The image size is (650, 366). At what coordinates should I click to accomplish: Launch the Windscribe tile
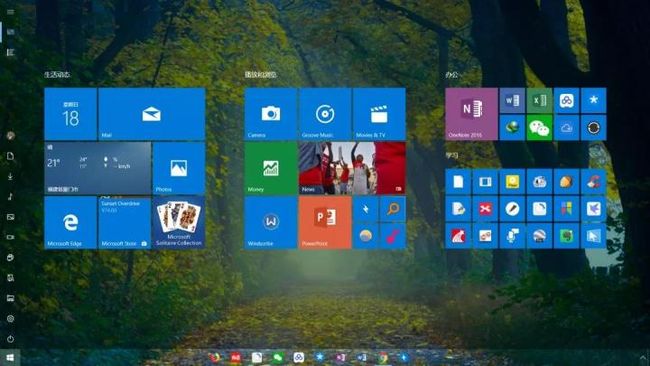271,223
